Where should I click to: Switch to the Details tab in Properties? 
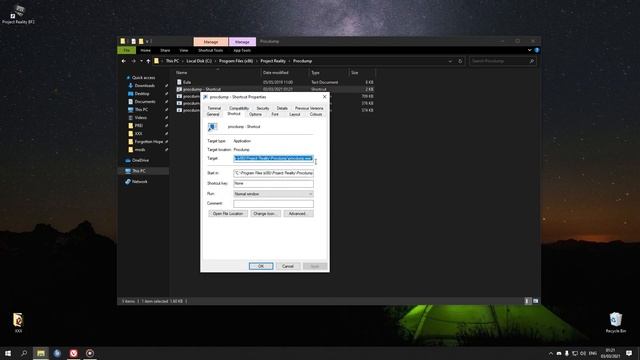(282, 109)
